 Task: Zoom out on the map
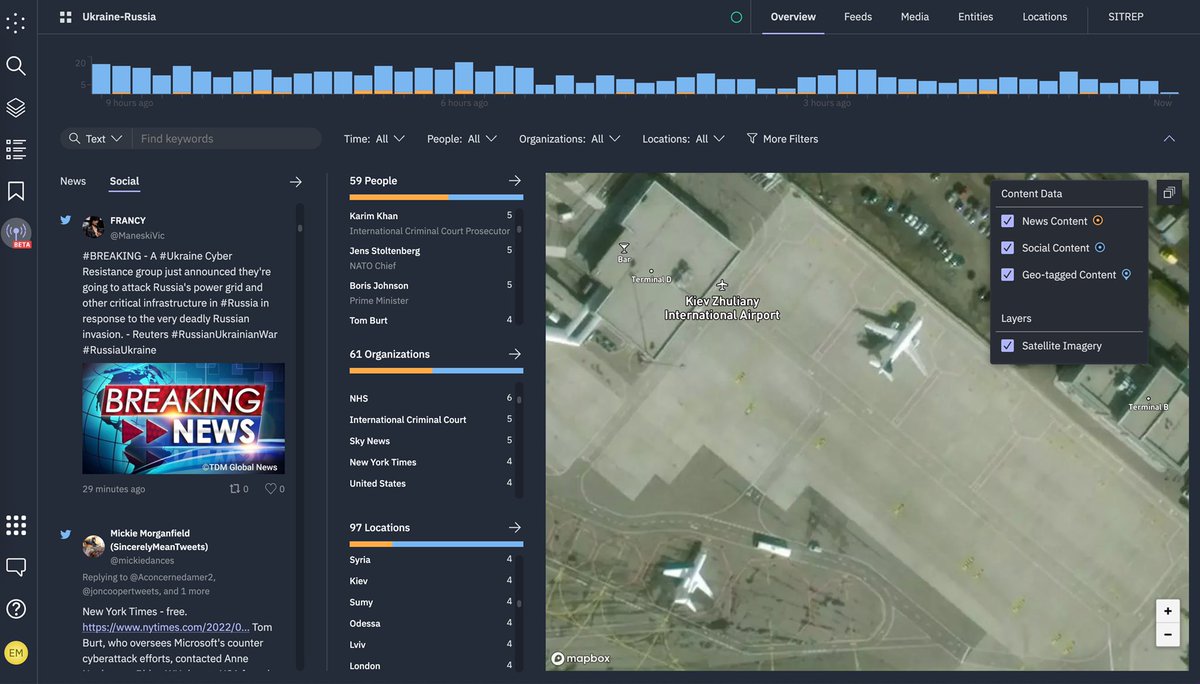(x=1167, y=634)
